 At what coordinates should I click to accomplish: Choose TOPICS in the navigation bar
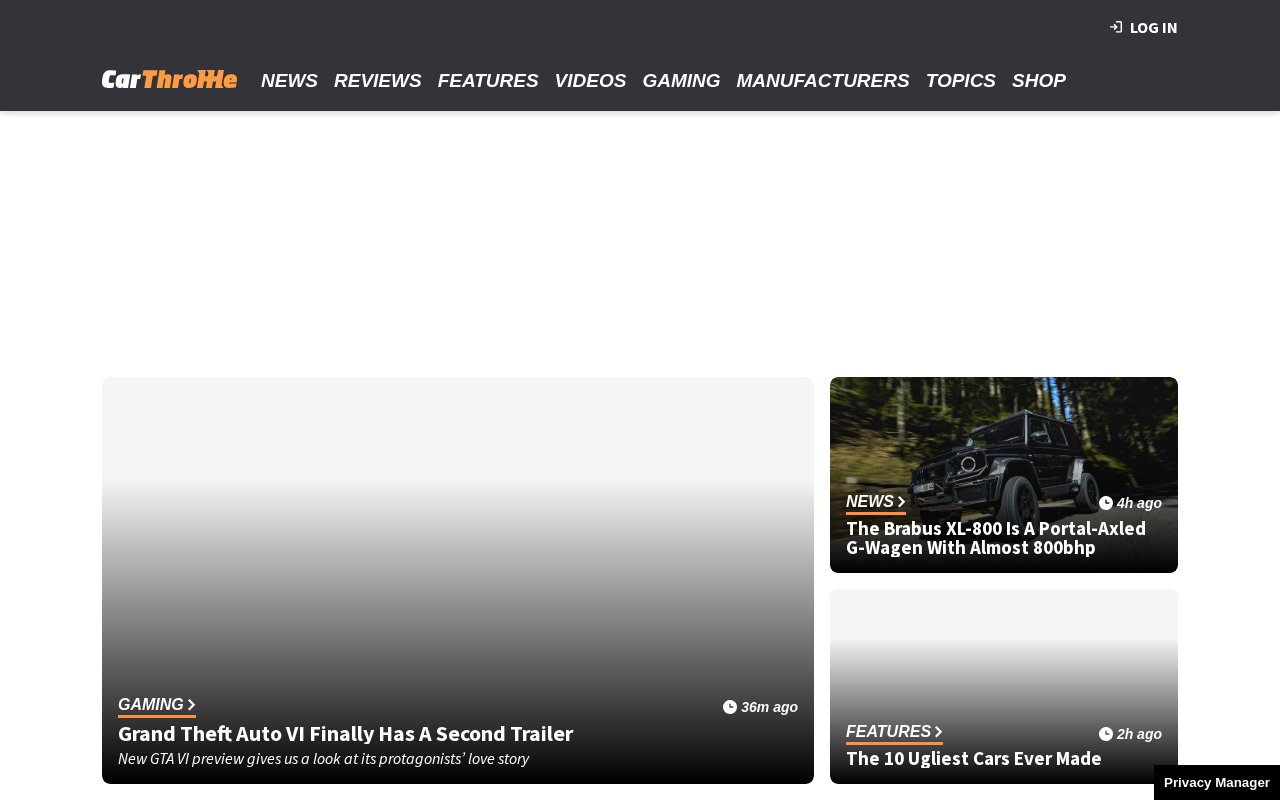click(x=961, y=81)
